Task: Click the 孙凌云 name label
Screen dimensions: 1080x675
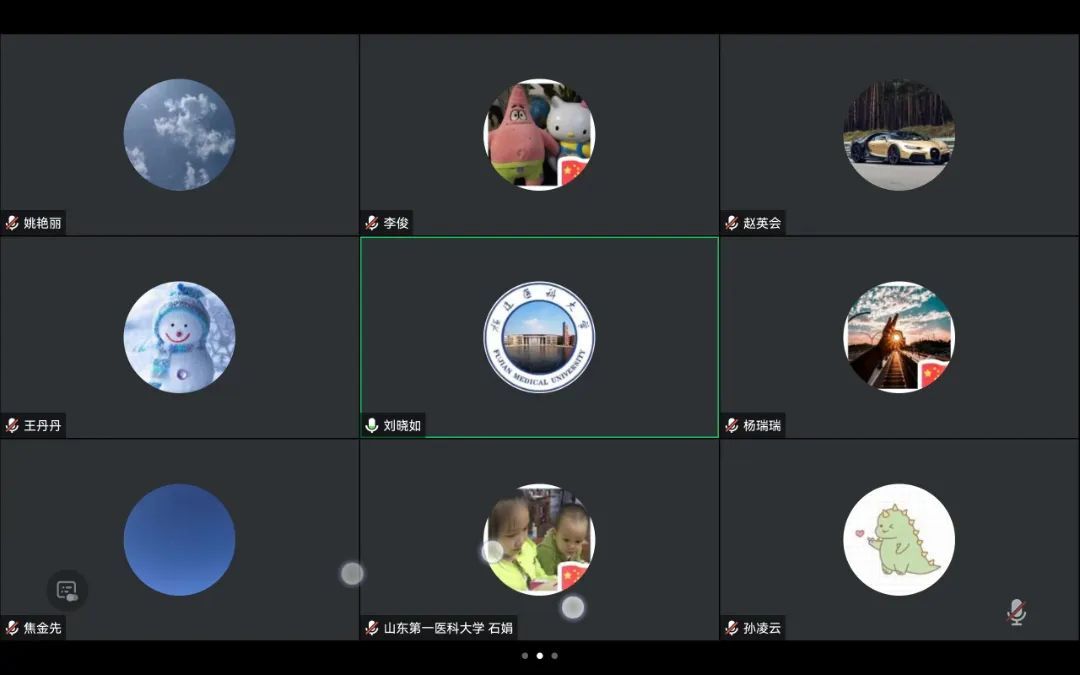Action: pos(762,628)
